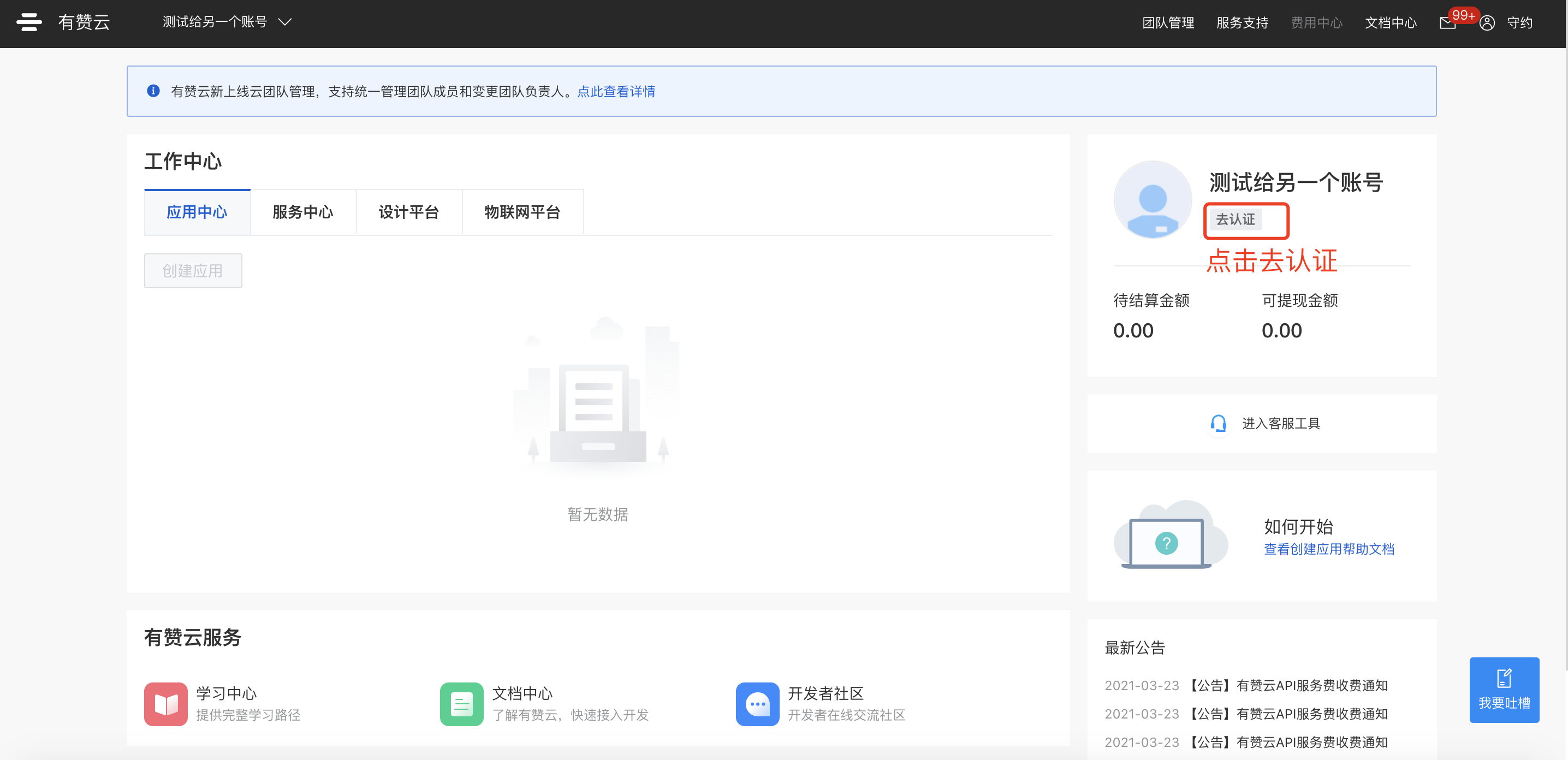
Task: Open 费用中心 in the top navigation
Action: (1317, 22)
